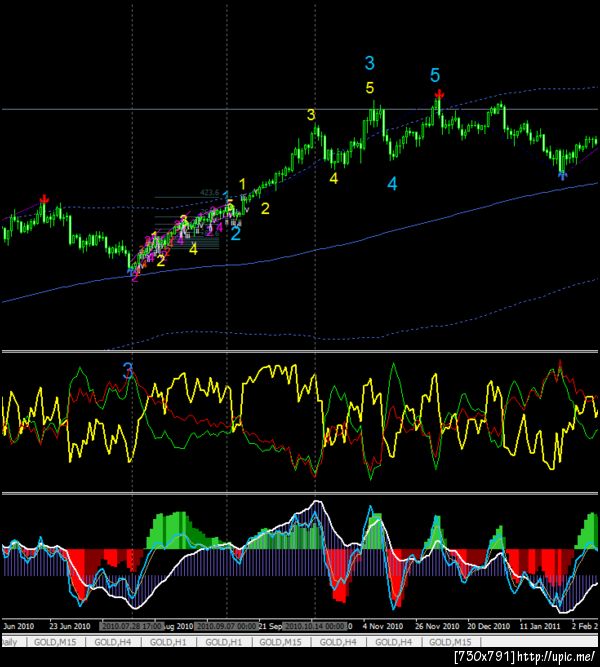Select the blue wave label 5 above the red arrow
This screenshot has width=600, height=667.
pos(434,75)
